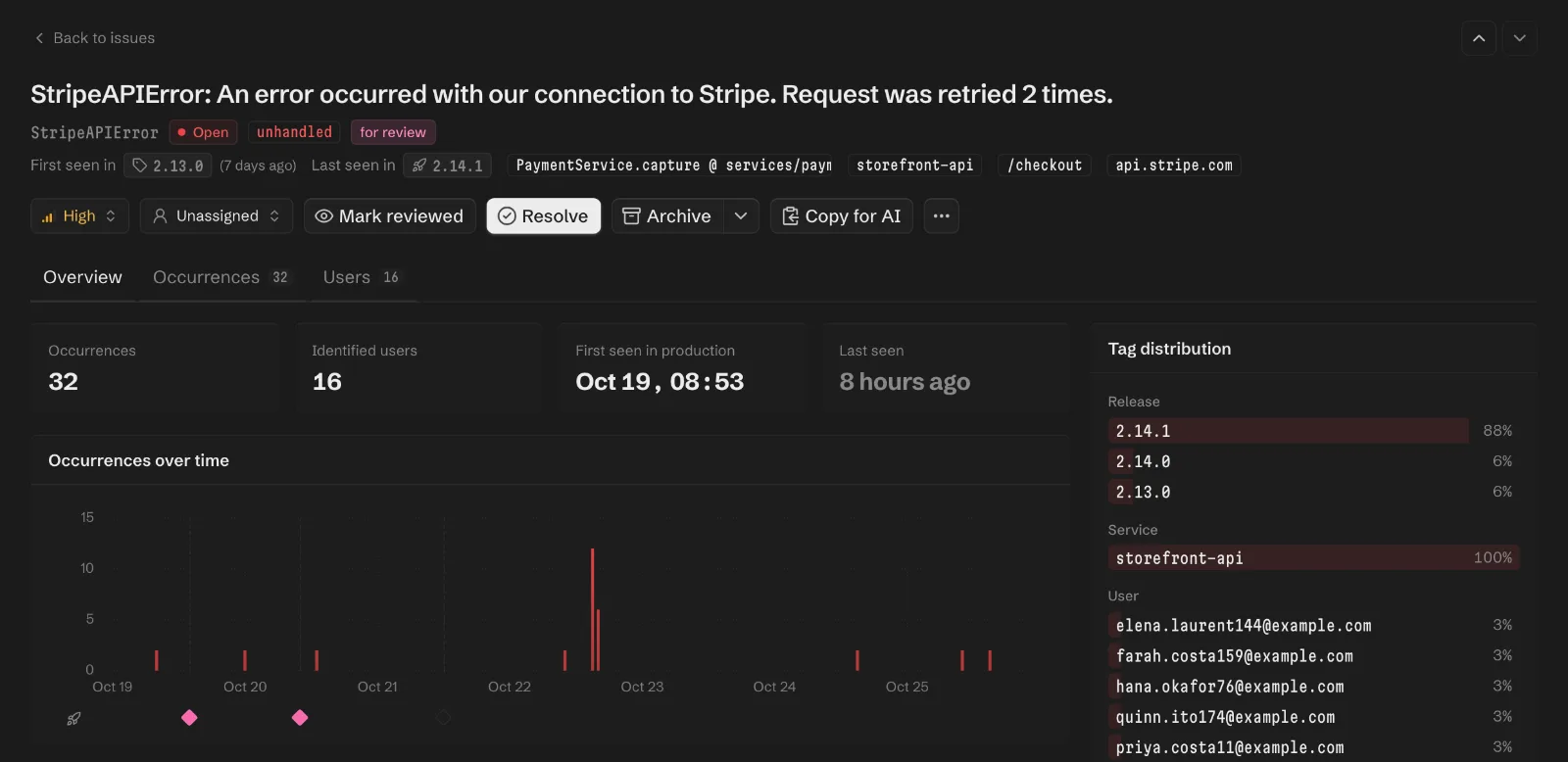Open the more actions ellipsis menu
Screen dimensions: 1568x762
(x=941, y=216)
